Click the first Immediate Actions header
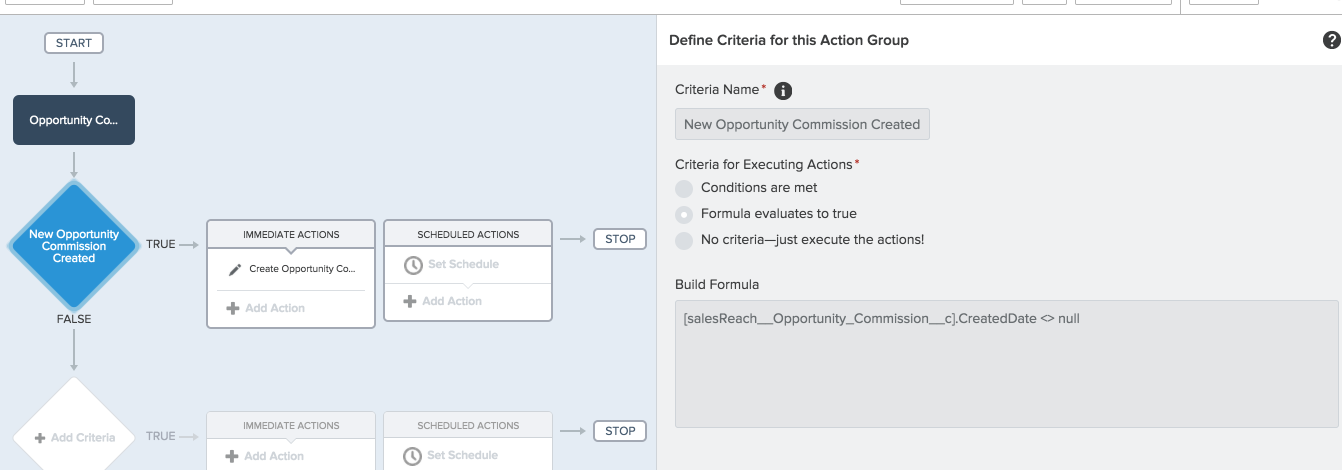Screen dimensions: 1342x470 point(291,234)
